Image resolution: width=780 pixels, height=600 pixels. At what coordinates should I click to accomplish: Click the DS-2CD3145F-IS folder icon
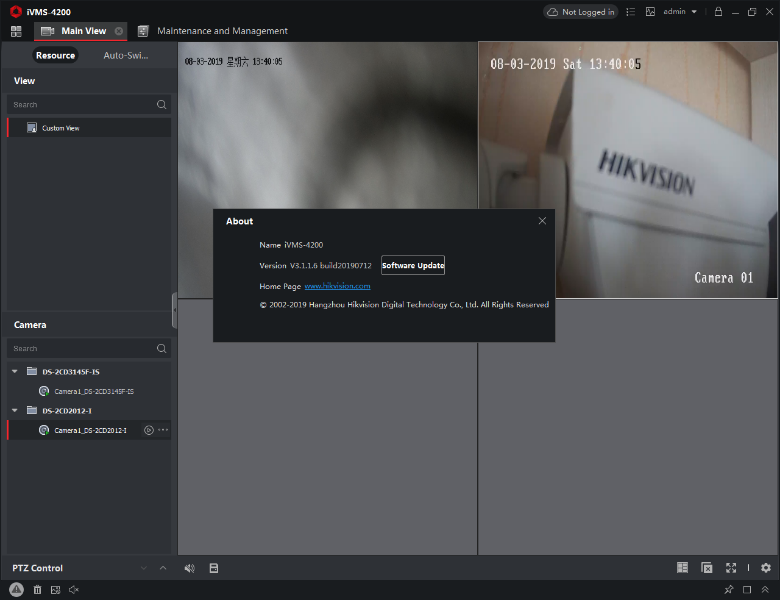[x=32, y=371]
